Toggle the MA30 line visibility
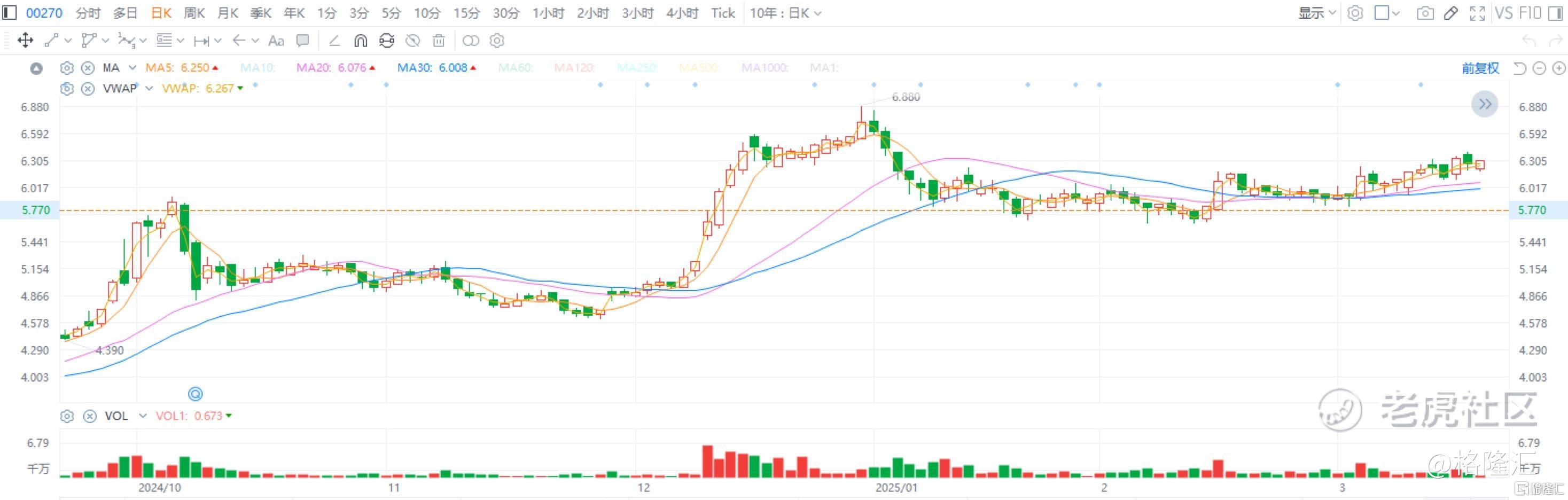The image size is (1568, 500). click(436, 68)
